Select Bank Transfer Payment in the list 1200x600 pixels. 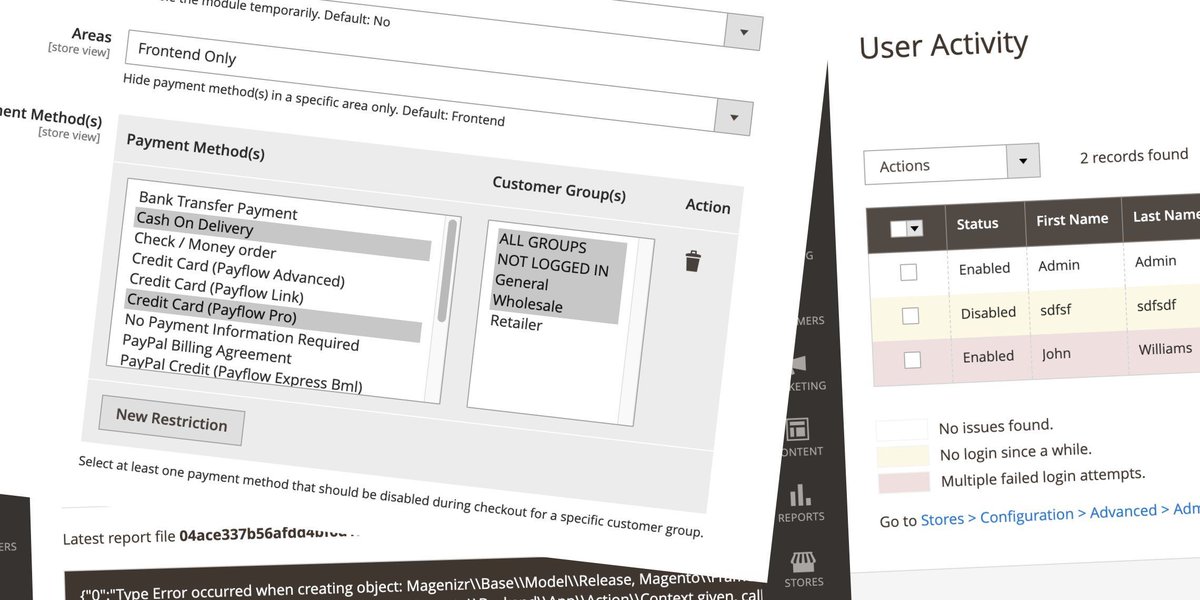[218, 206]
